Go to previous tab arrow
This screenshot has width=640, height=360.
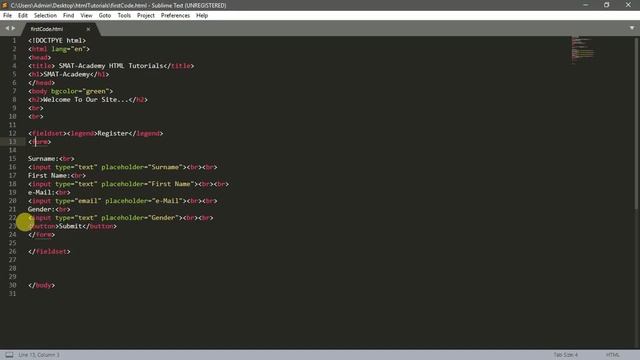7,28
